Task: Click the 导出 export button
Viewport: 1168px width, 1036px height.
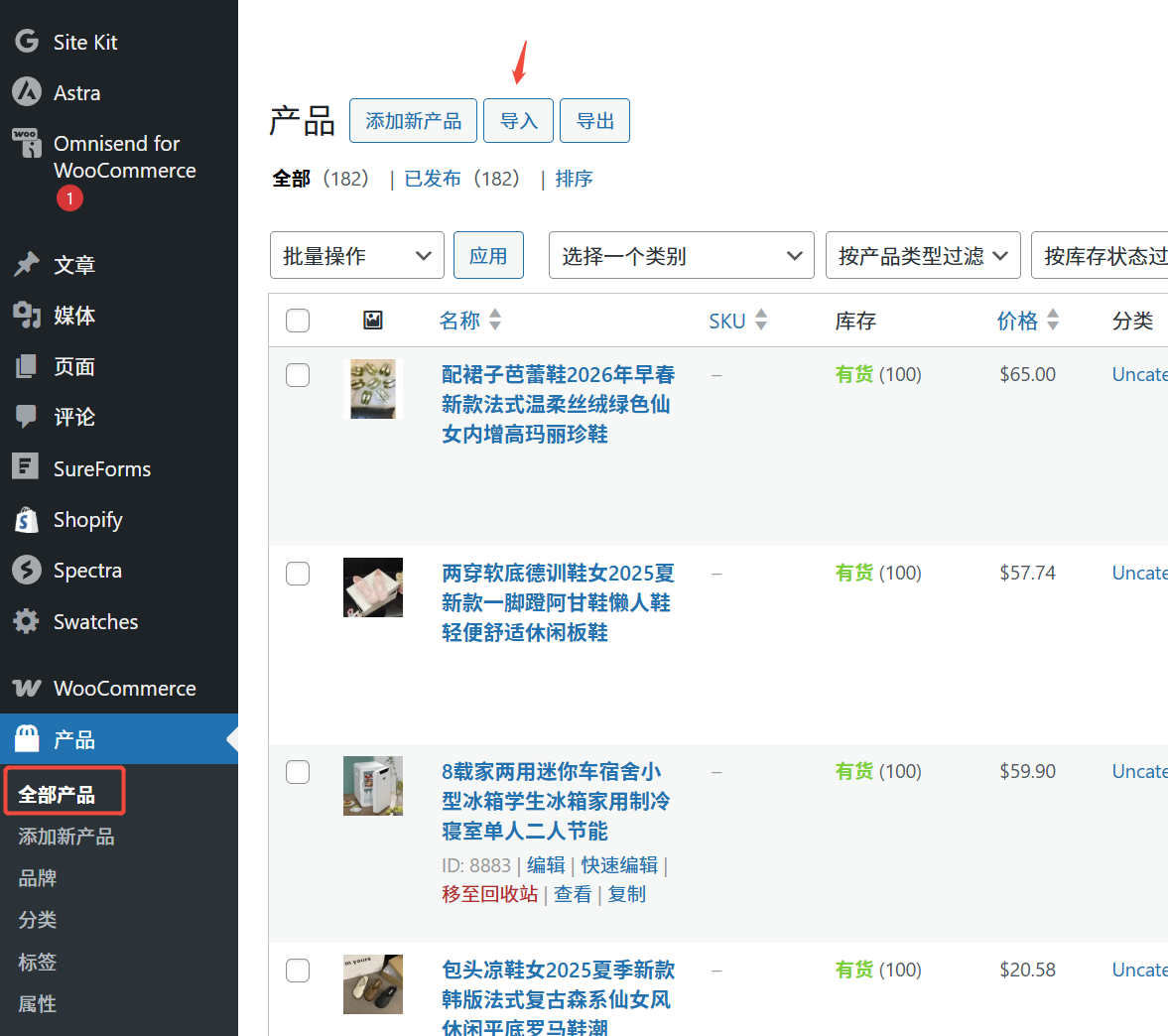Action: point(594,121)
